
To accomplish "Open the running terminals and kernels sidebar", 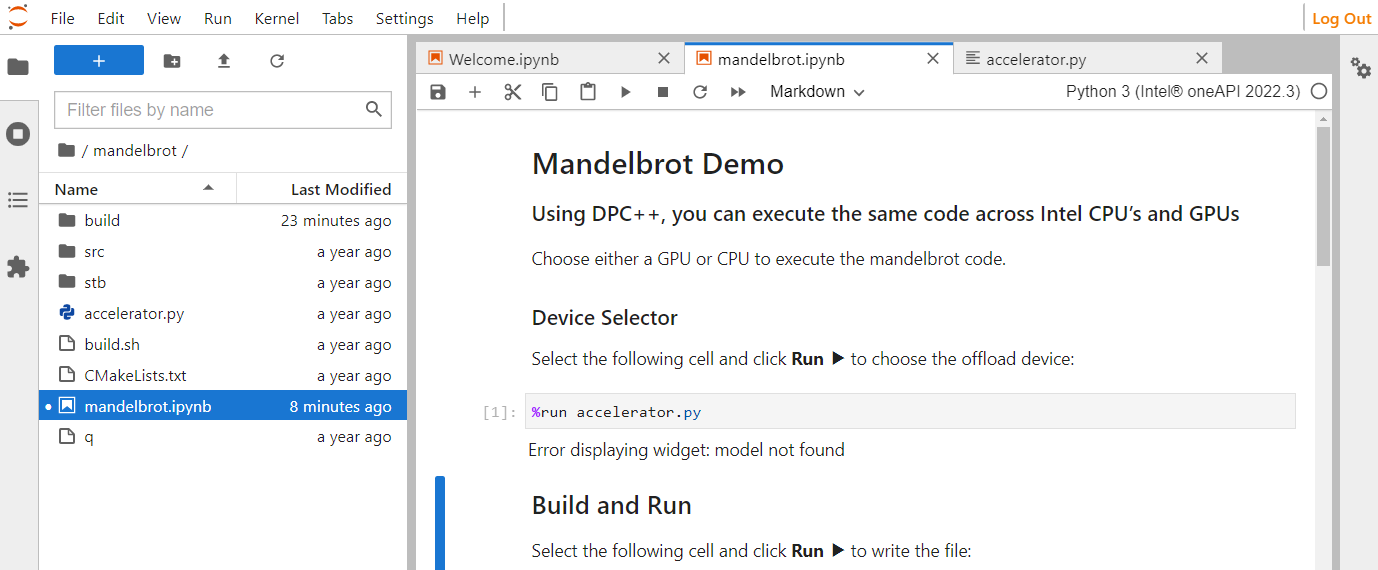I will coord(18,134).
